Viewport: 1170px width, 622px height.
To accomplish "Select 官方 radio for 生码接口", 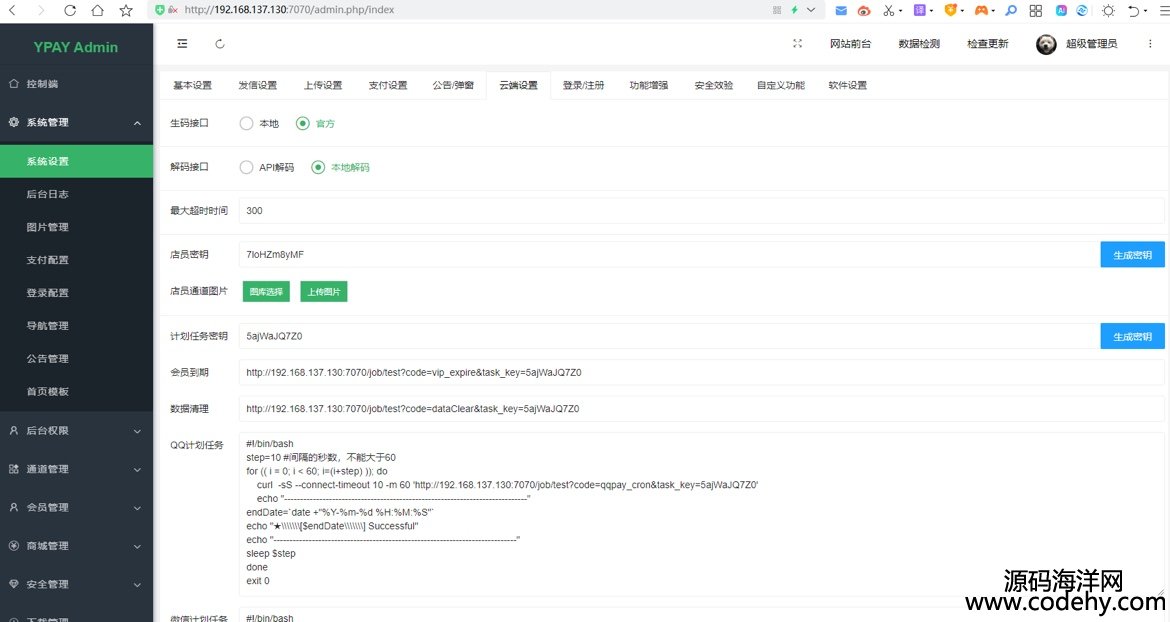I will tap(303, 123).
